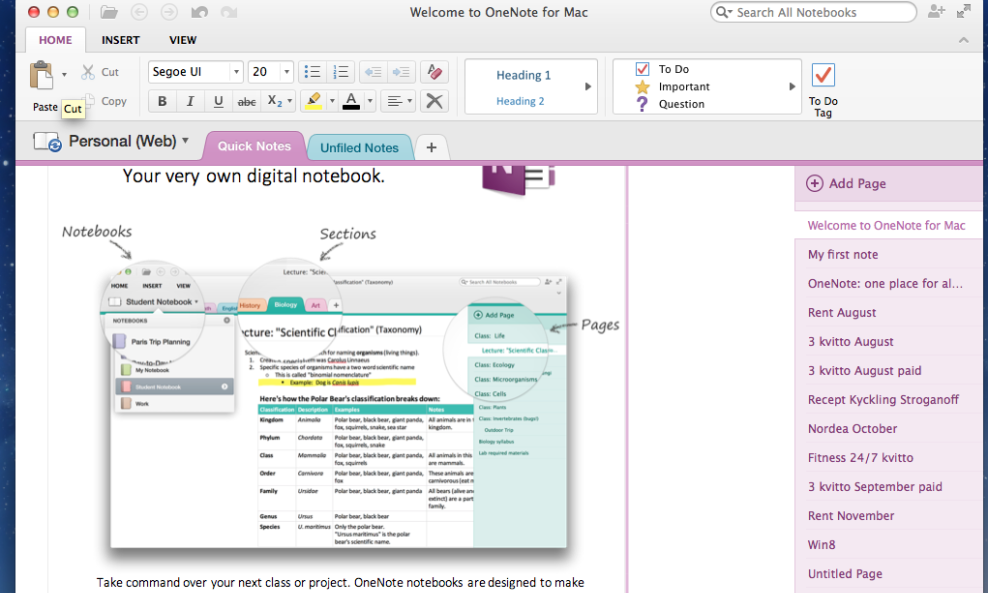
Task: Open the Win8 page
Action: (x=888, y=544)
